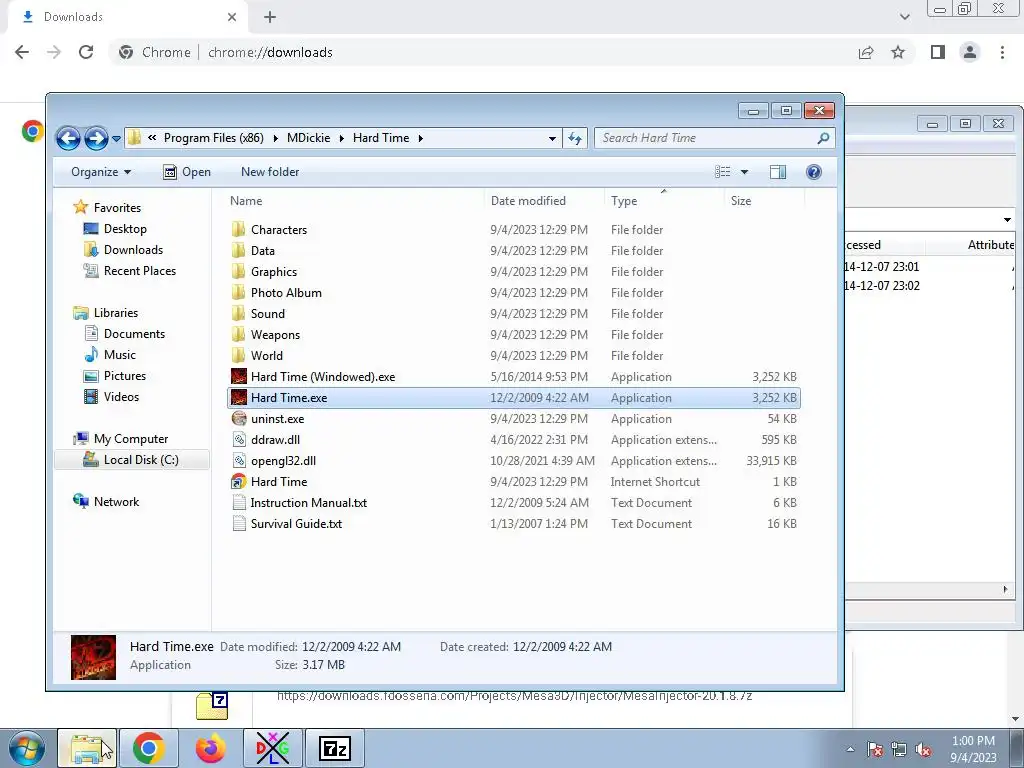This screenshot has width=1024, height=768.
Task: Select Hard Time Internet Shortcut
Action: pos(513,481)
